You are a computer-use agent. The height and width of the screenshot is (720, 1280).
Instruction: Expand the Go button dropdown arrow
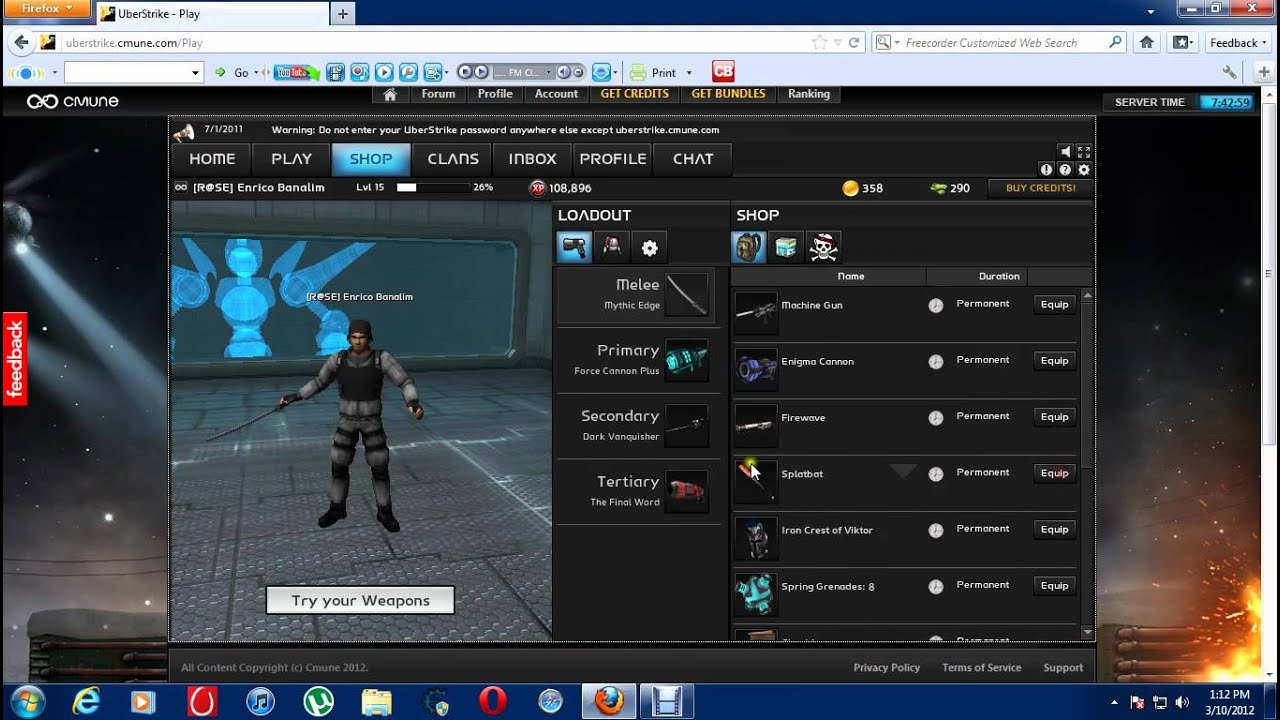[x=256, y=73]
